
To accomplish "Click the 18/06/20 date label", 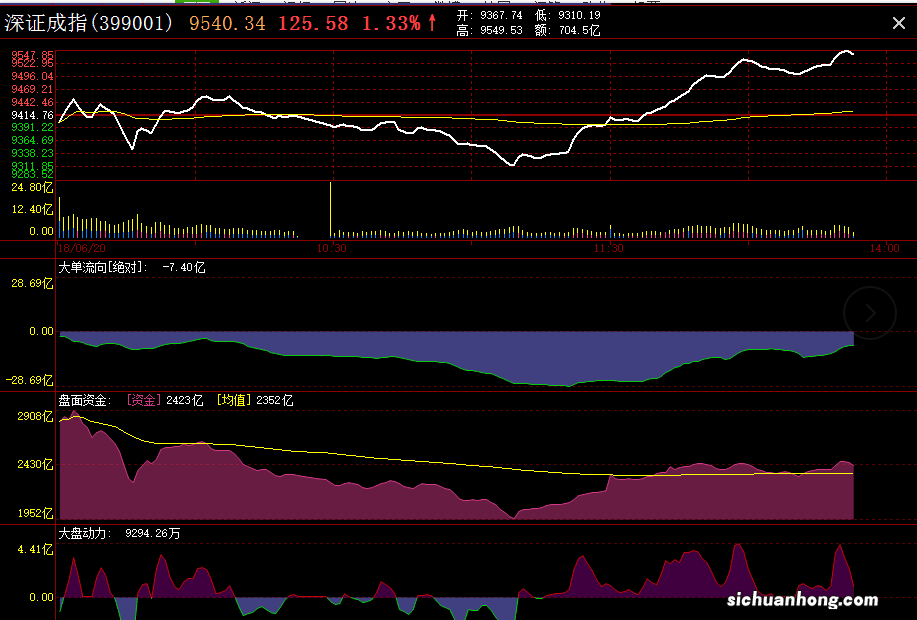I will [x=82, y=247].
